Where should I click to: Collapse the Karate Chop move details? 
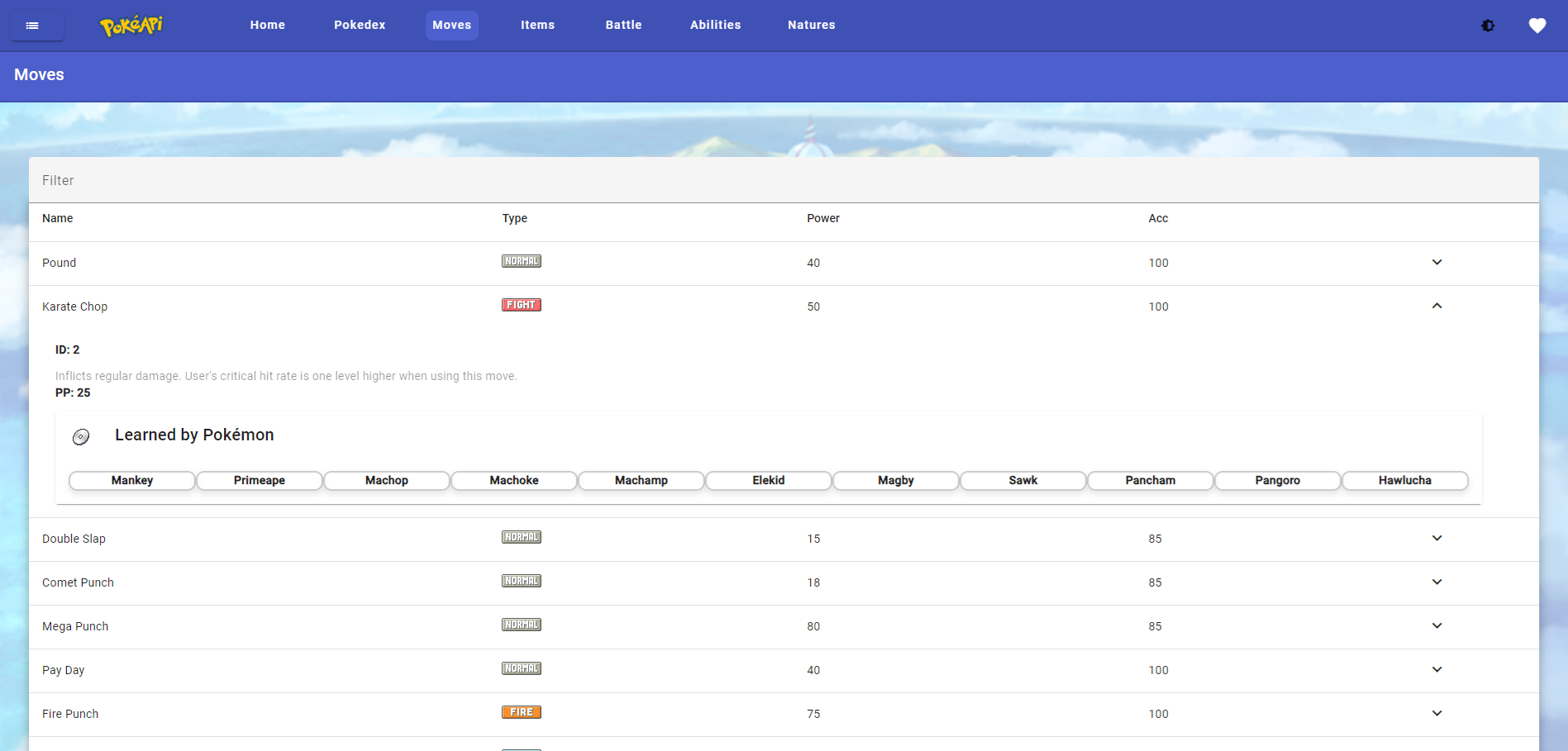tap(1437, 306)
